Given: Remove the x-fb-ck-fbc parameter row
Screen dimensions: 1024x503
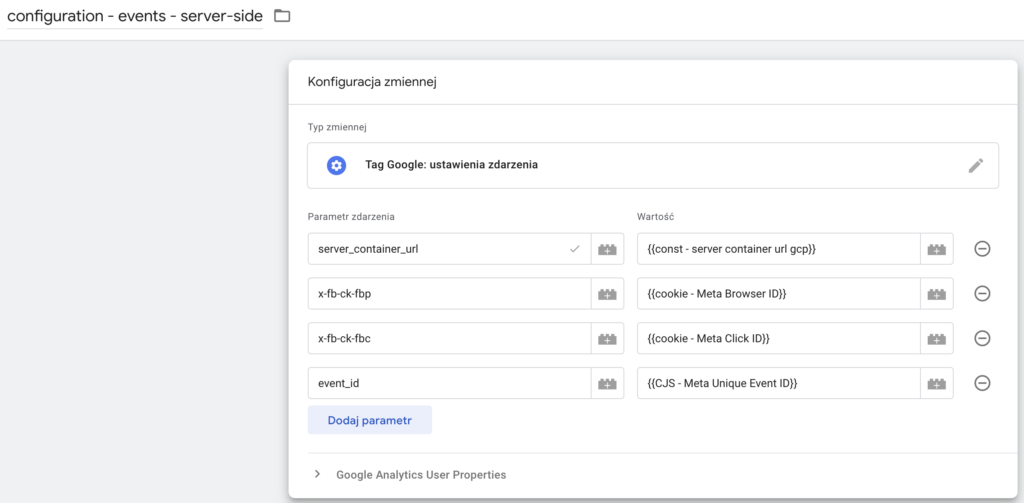Looking at the screenshot, I should (982, 339).
